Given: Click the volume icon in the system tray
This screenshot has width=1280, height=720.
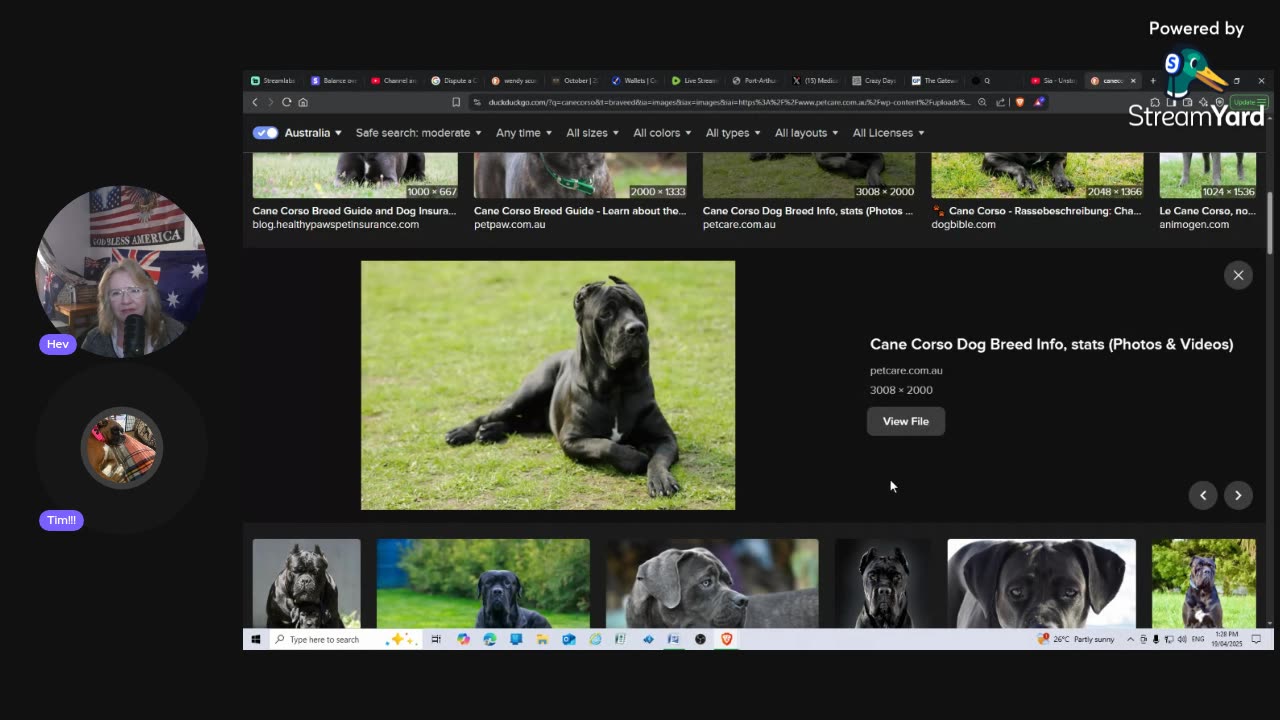Looking at the screenshot, I should tap(1182, 639).
